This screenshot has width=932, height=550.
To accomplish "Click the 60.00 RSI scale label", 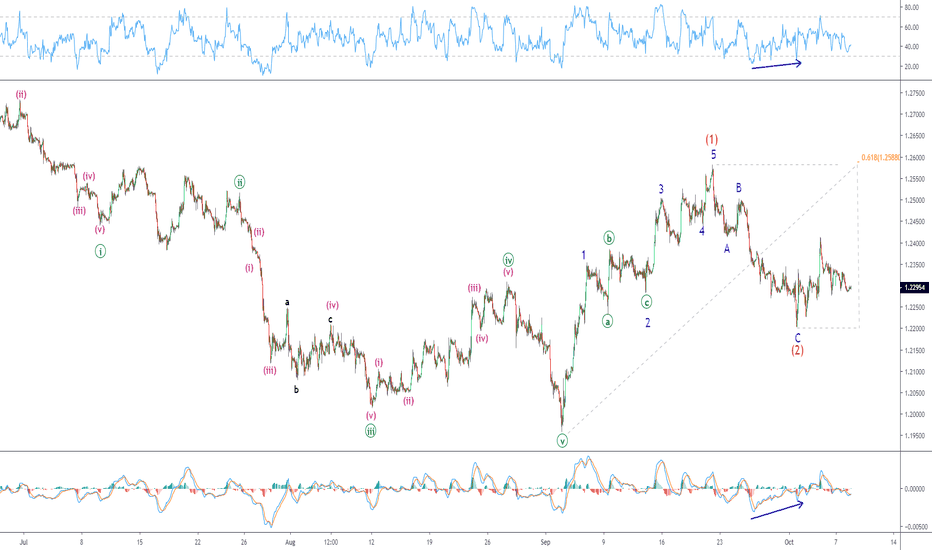I will [912, 27].
